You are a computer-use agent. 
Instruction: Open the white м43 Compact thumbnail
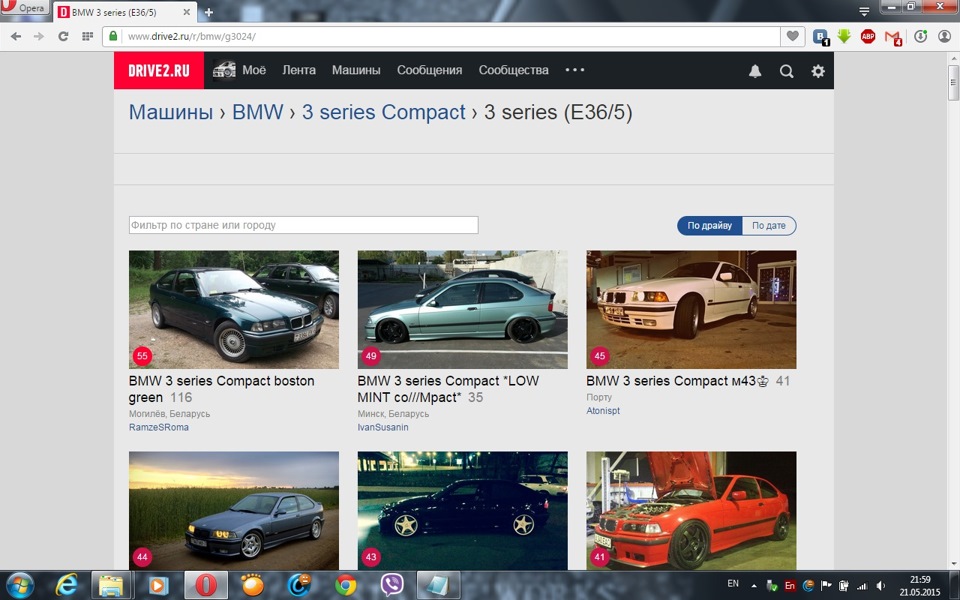coord(691,309)
